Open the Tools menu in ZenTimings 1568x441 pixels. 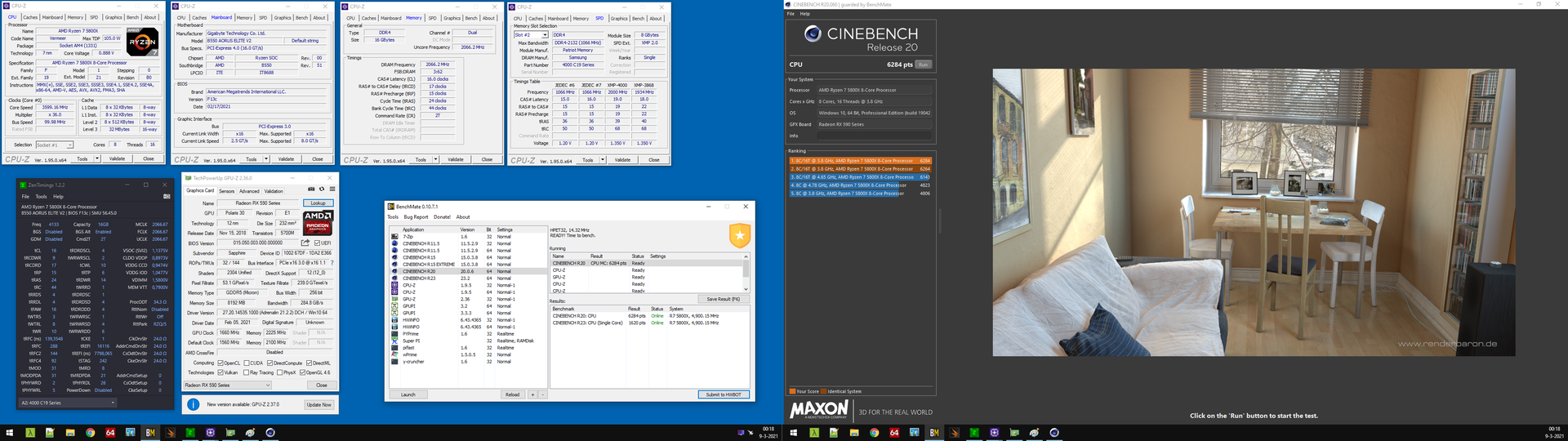point(42,197)
